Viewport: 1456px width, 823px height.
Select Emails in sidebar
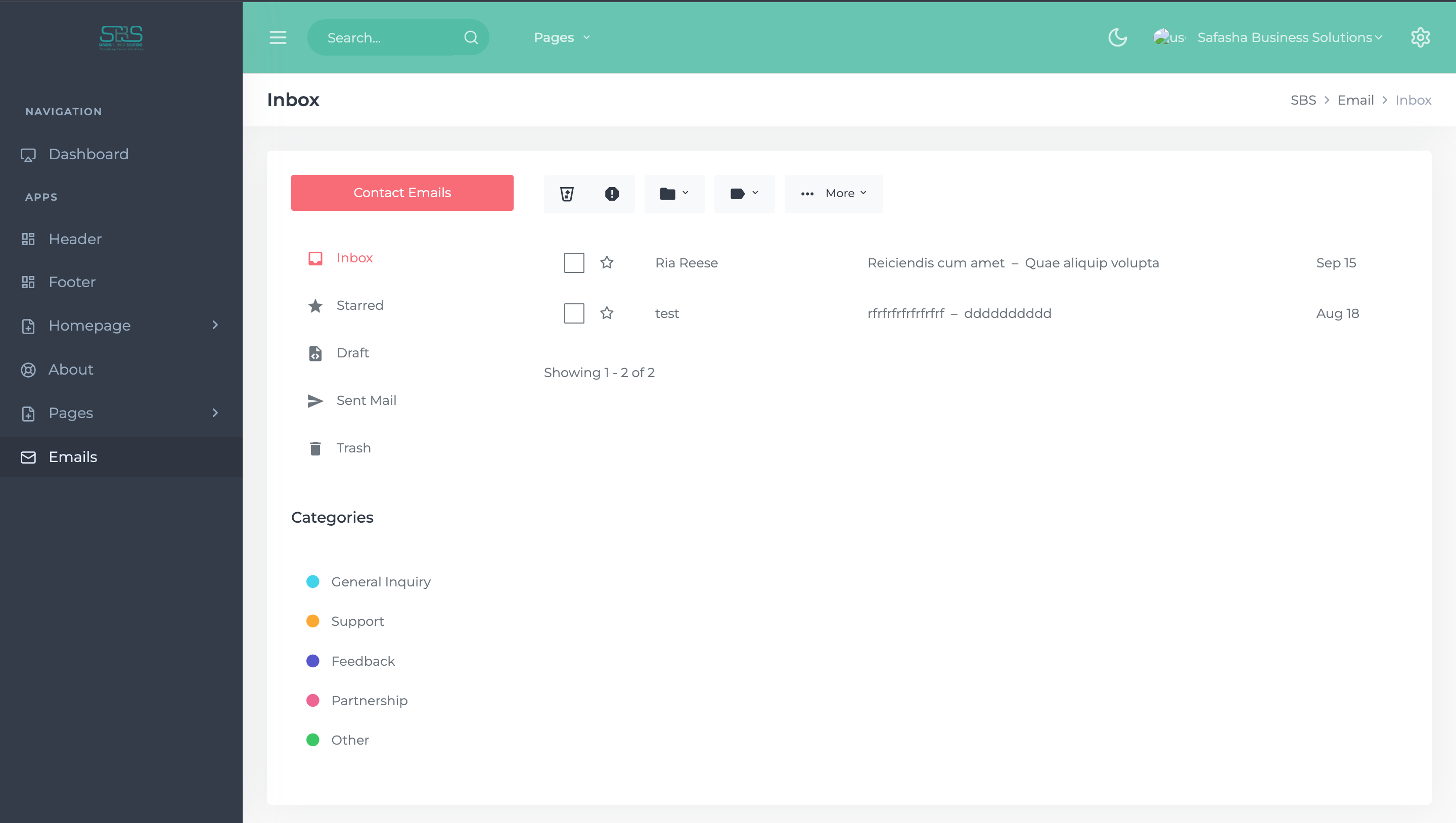pos(121,456)
